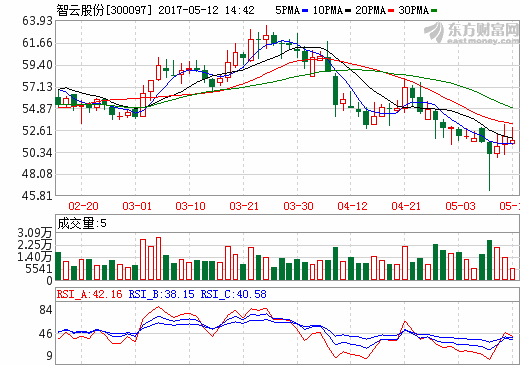The height and width of the screenshot is (365, 520).
Task: Click the 03-21 date label
Action: [x=244, y=206]
